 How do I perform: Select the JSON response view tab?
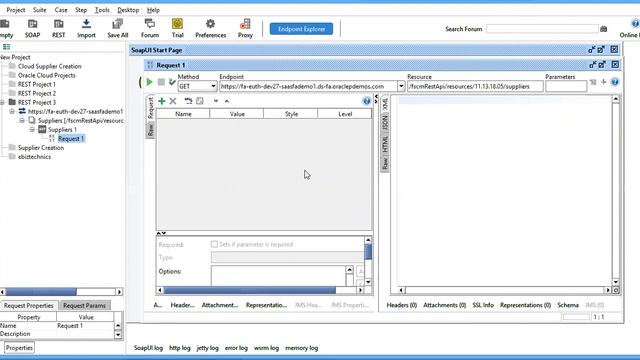[385, 122]
